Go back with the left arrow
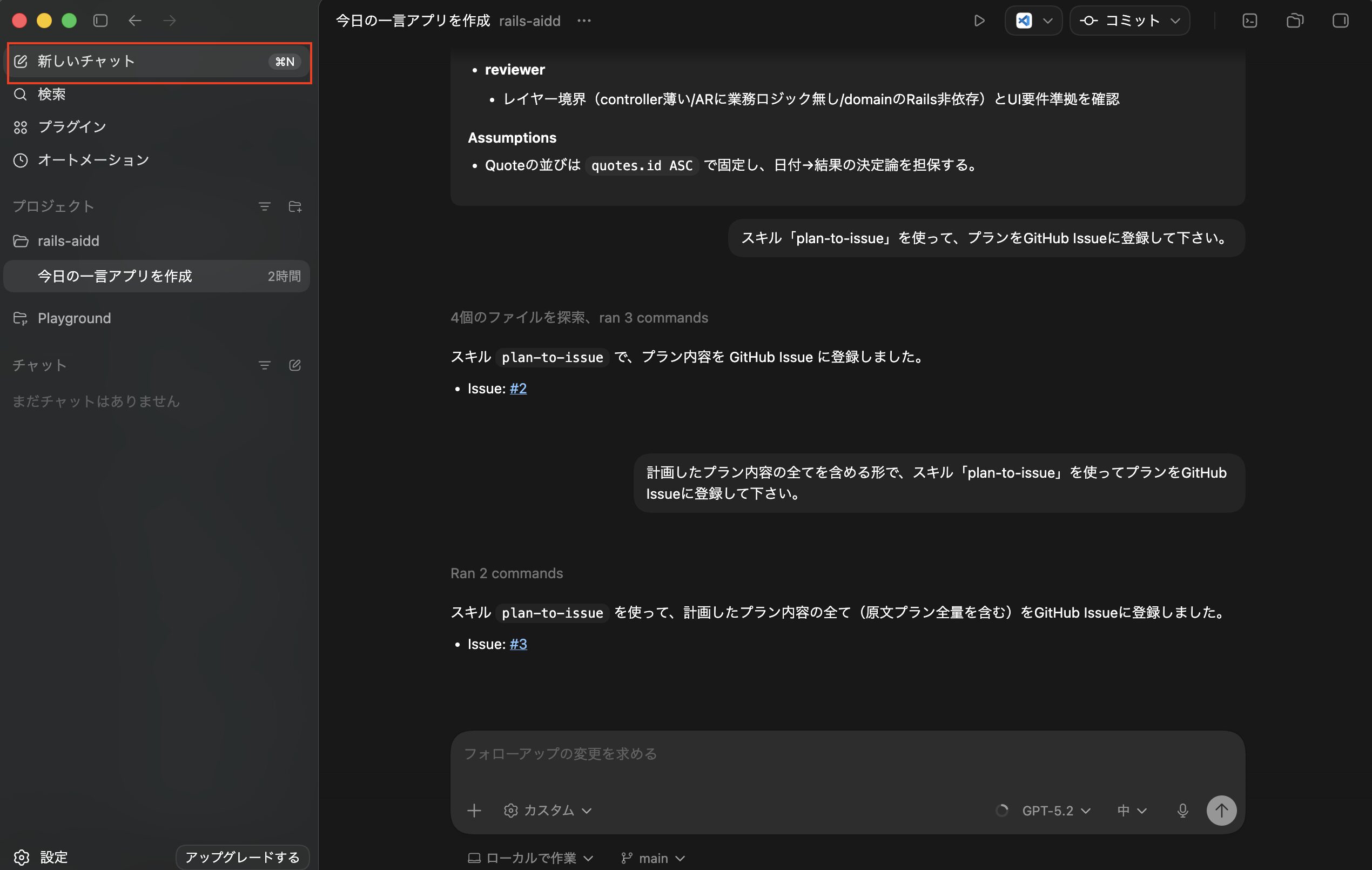1372x870 pixels. [x=134, y=21]
